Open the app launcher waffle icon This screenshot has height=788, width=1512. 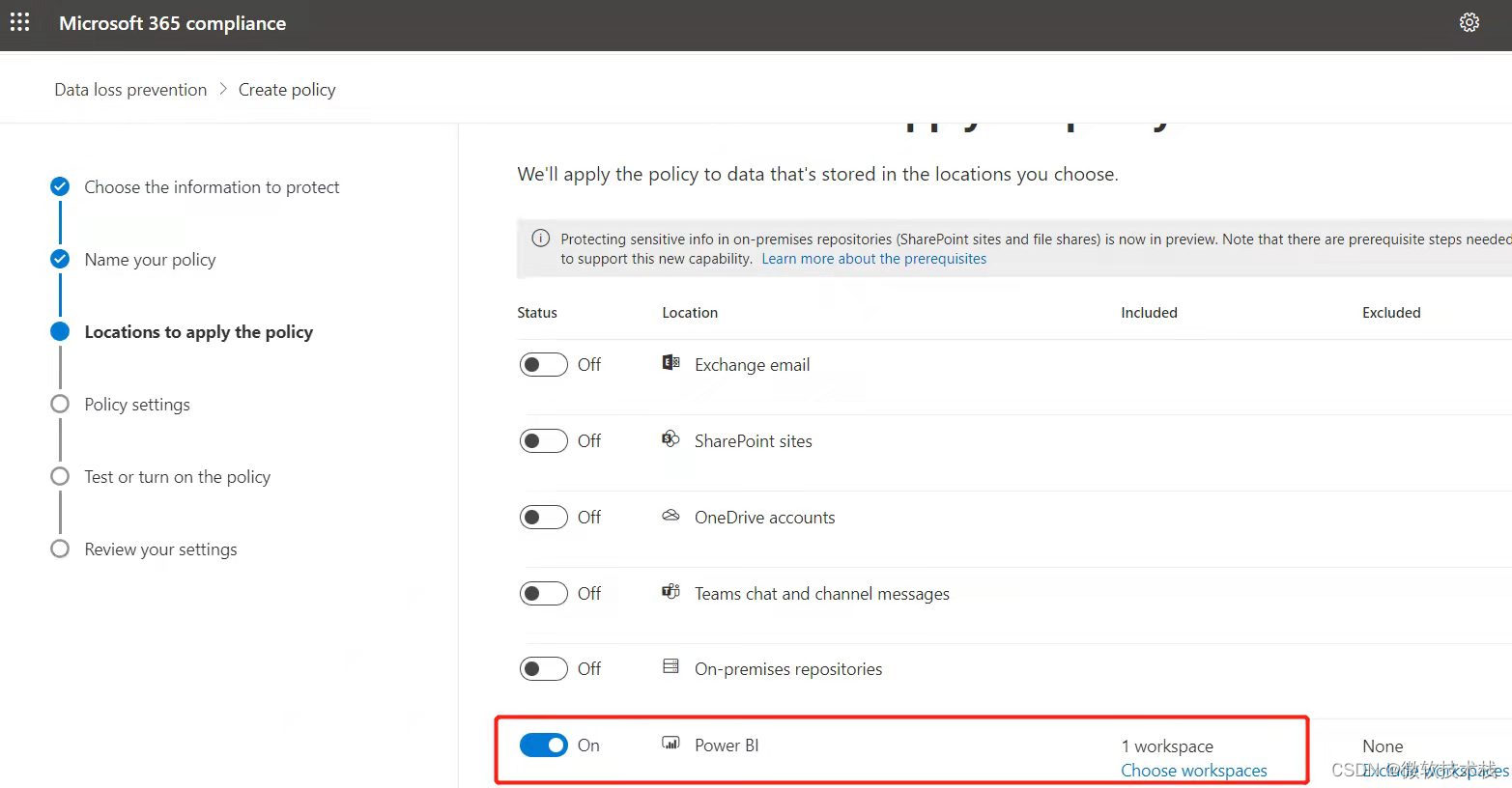click(19, 22)
